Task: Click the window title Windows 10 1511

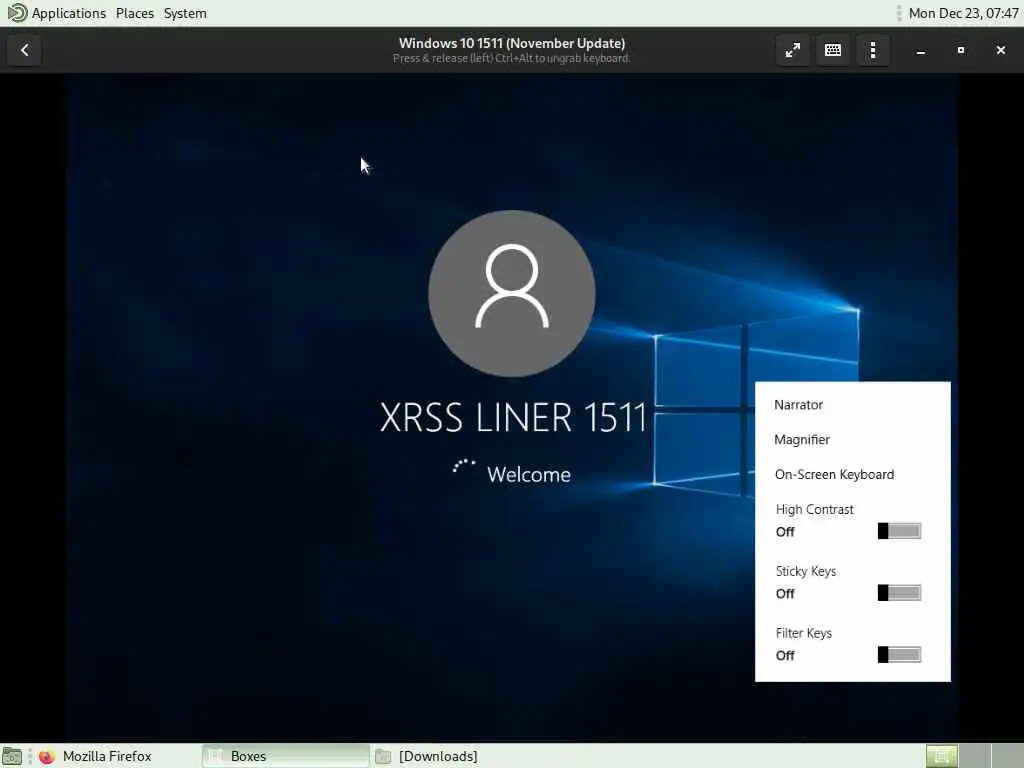Action: coord(511,43)
